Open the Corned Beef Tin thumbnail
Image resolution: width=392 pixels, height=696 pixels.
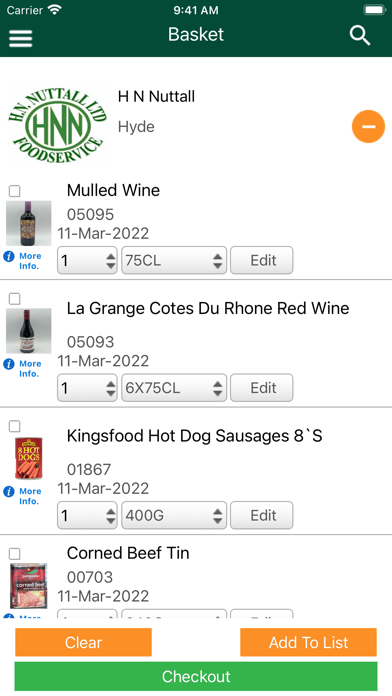(28, 586)
